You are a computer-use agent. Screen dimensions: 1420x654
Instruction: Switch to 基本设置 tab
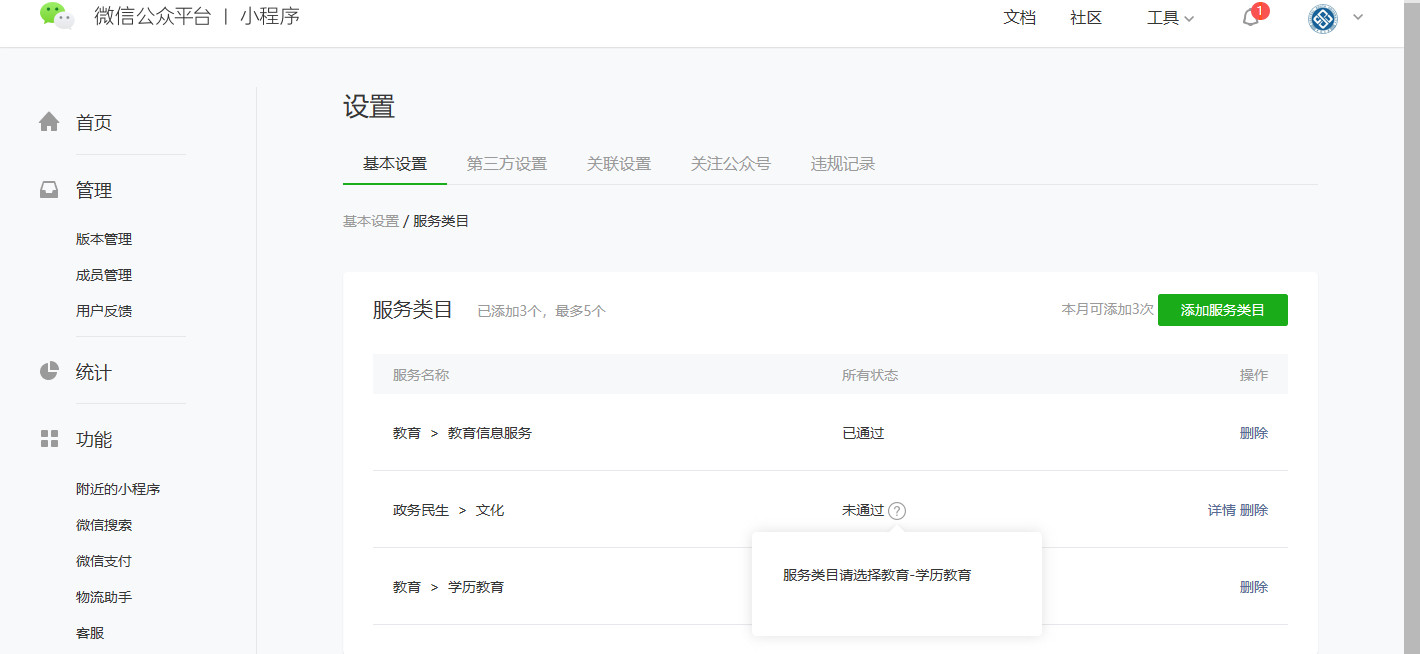pos(395,164)
